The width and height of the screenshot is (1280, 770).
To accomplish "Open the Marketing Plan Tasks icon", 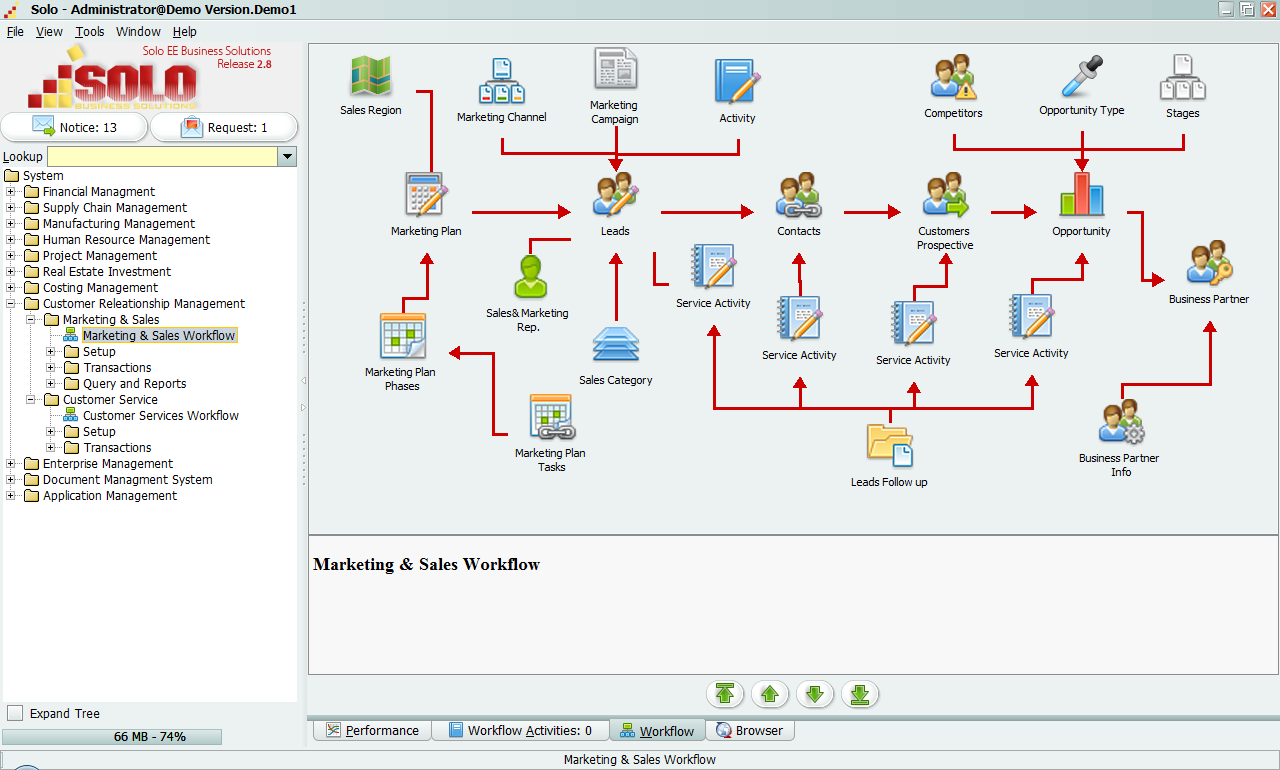I will pyautogui.click(x=550, y=417).
